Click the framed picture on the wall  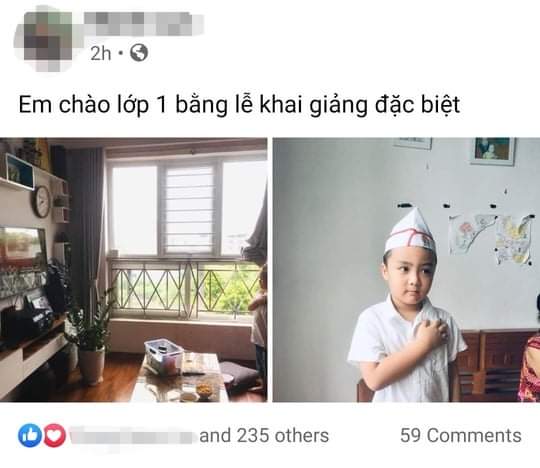493,151
